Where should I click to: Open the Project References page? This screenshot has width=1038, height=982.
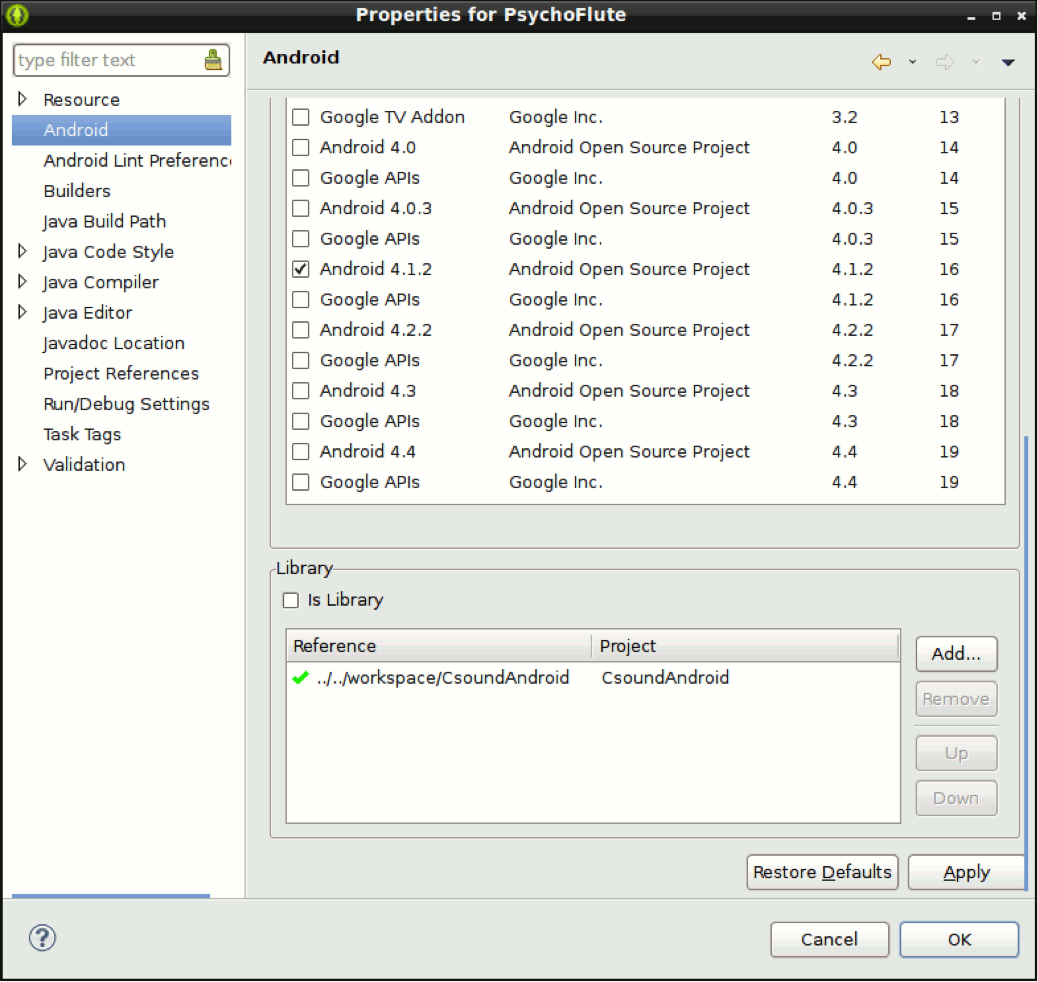click(121, 373)
